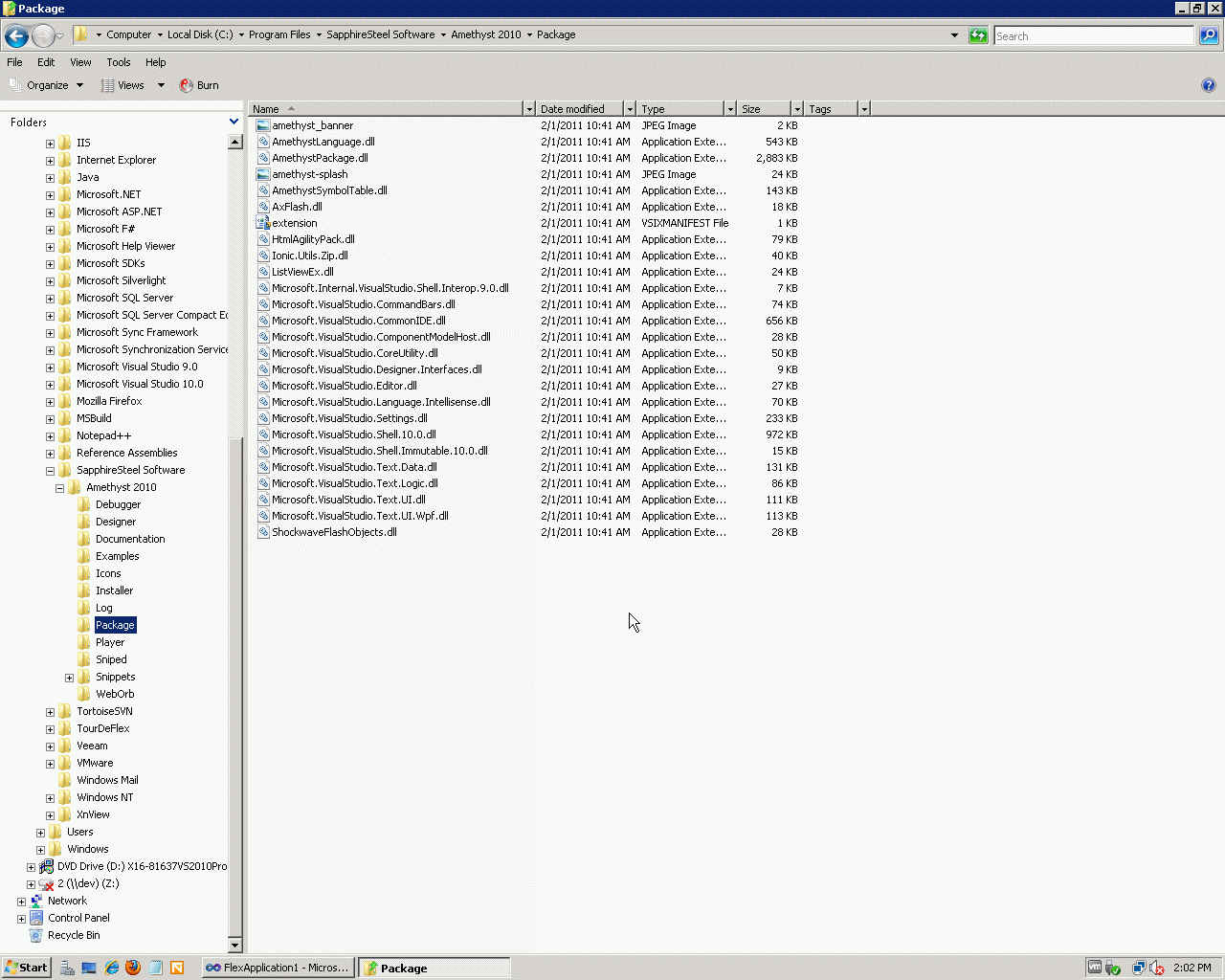Open the Start menu

[26, 968]
